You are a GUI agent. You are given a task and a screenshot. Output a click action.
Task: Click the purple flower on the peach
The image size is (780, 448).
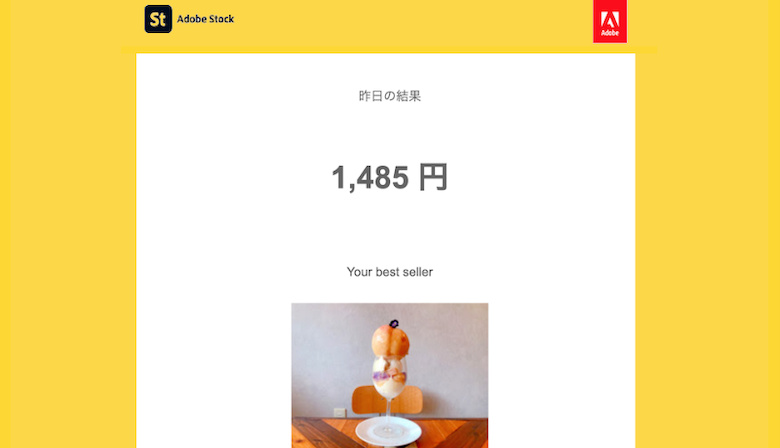(394, 324)
